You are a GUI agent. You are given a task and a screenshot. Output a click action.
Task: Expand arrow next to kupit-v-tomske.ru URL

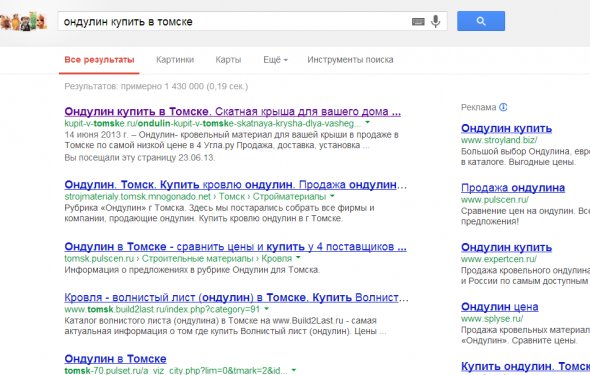(x=368, y=123)
